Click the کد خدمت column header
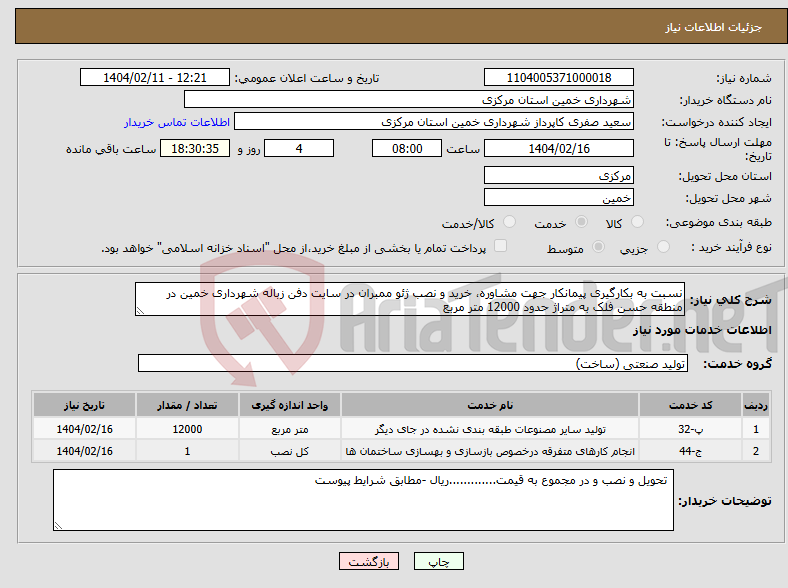The image size is (788, 588). pos(691,405)
